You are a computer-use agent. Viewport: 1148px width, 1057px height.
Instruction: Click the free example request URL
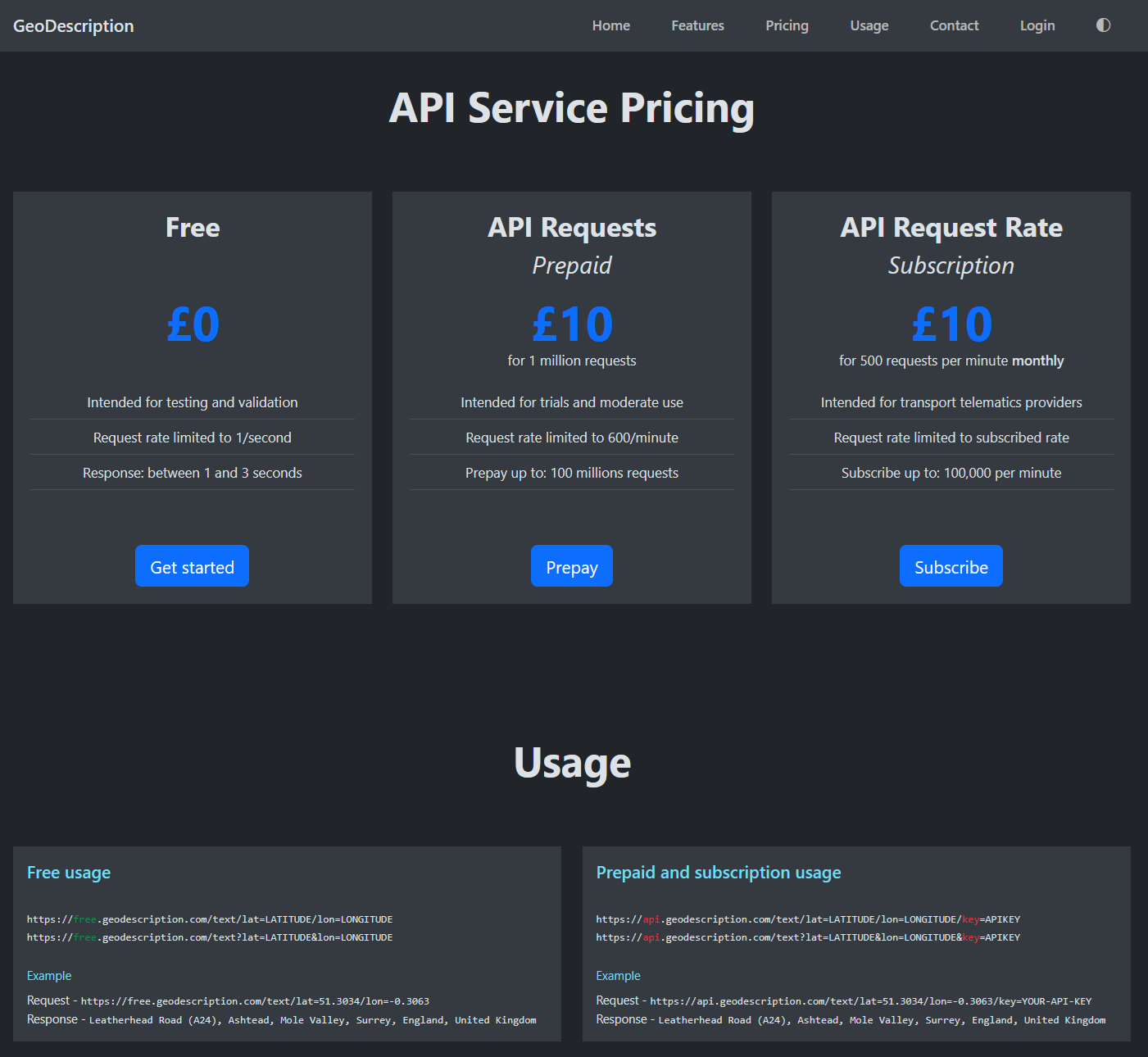(255, 1001)
